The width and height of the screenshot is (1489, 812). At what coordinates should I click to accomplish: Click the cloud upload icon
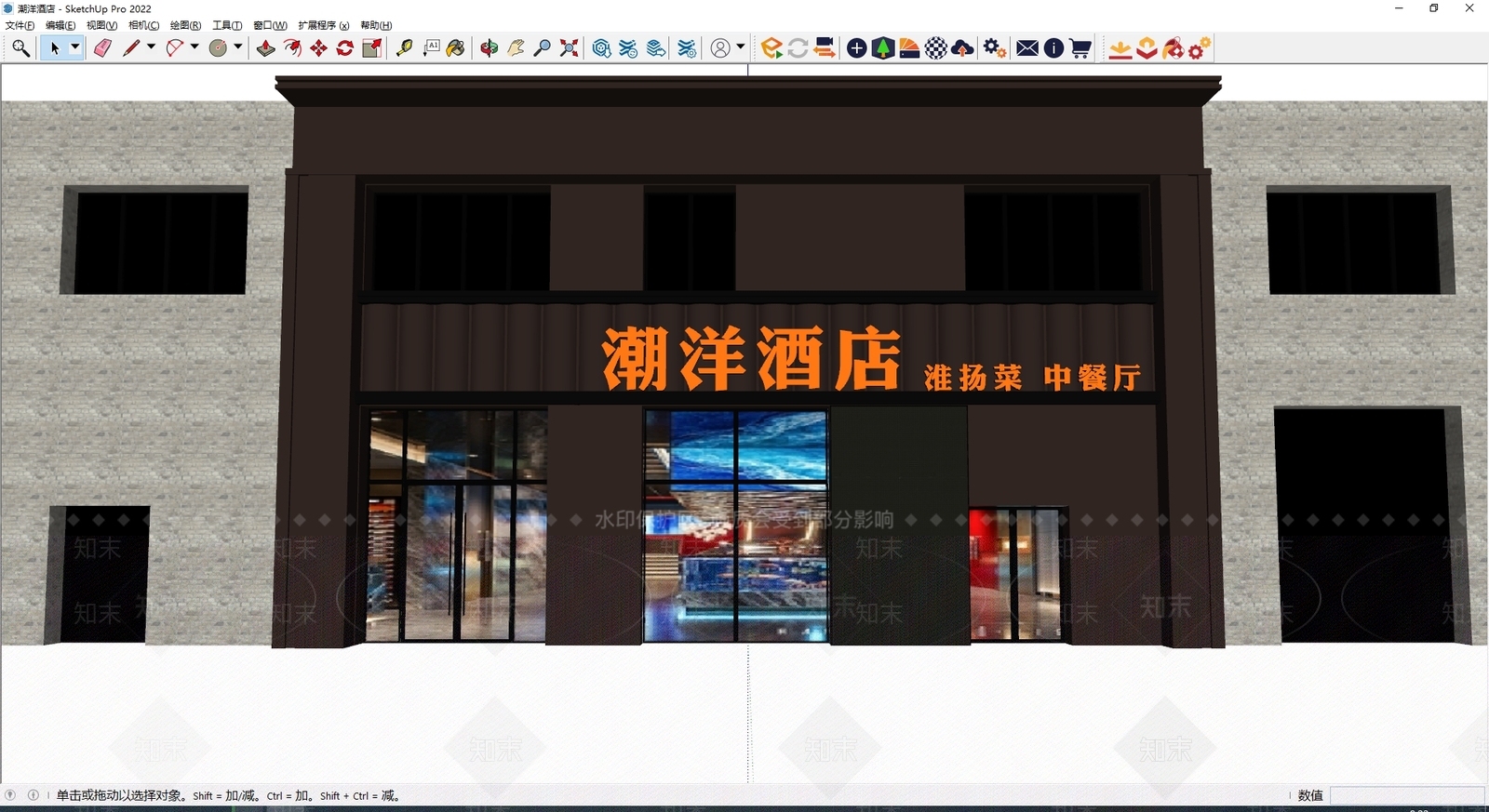point(963,48)
